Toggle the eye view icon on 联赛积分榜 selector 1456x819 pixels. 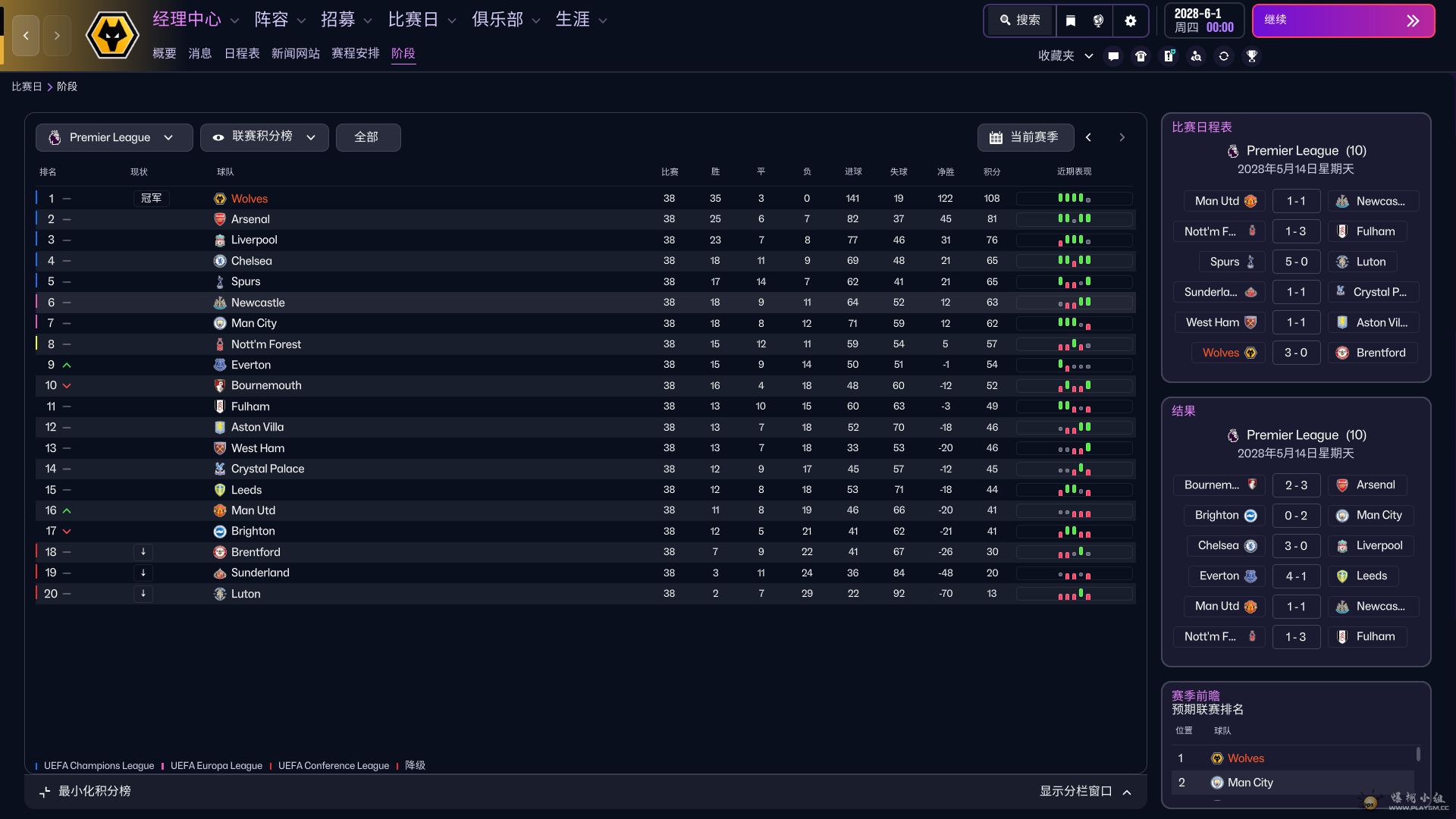[218, 137]
